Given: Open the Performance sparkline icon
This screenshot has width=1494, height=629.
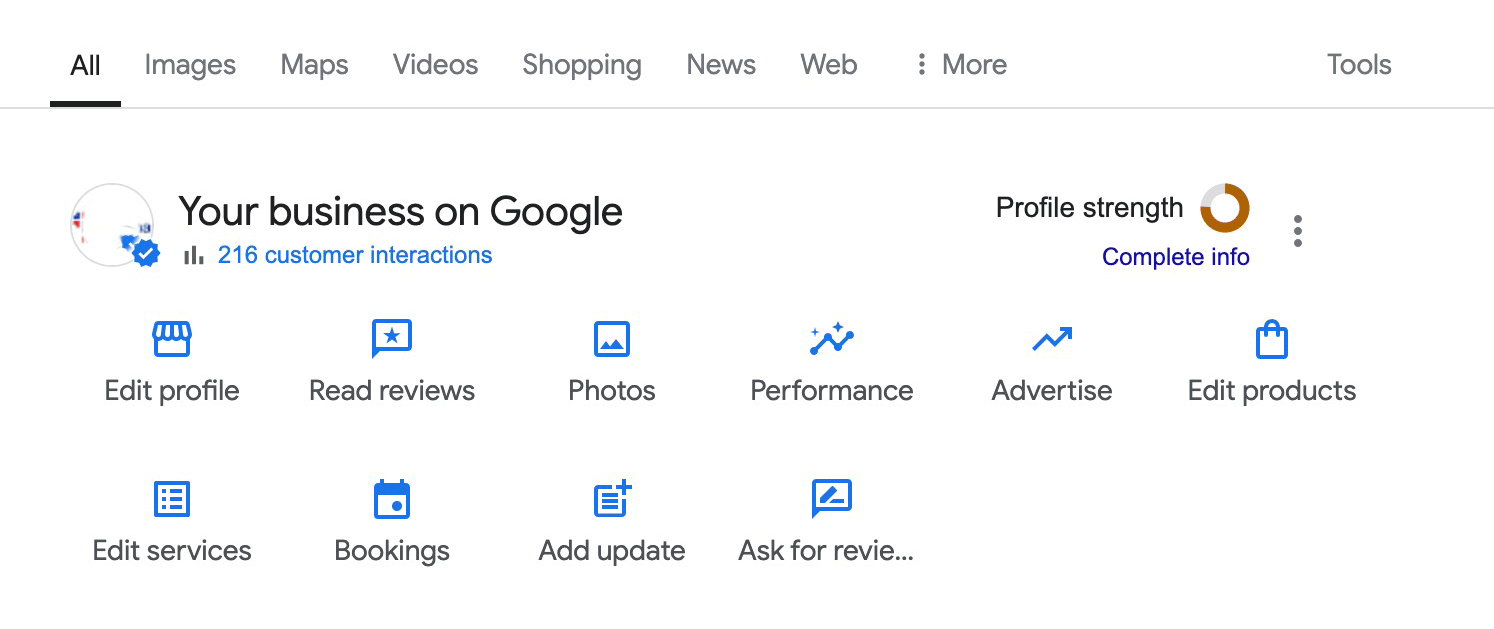Looking at the screenshot, I should click(832, 340).
